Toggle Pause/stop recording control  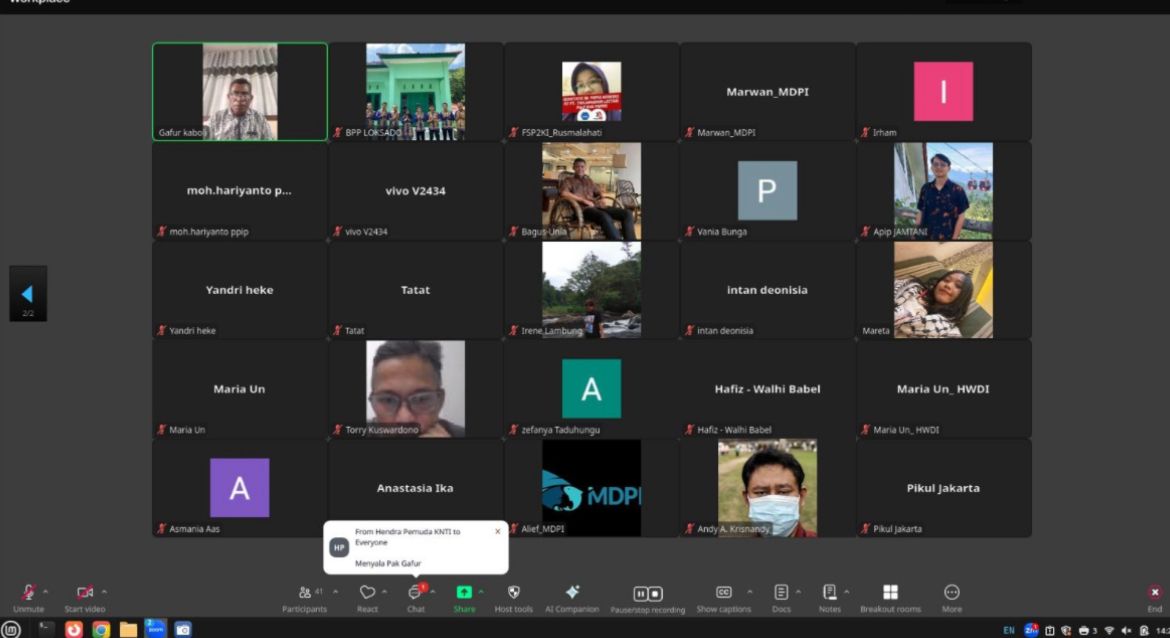(x=648, y=594)
